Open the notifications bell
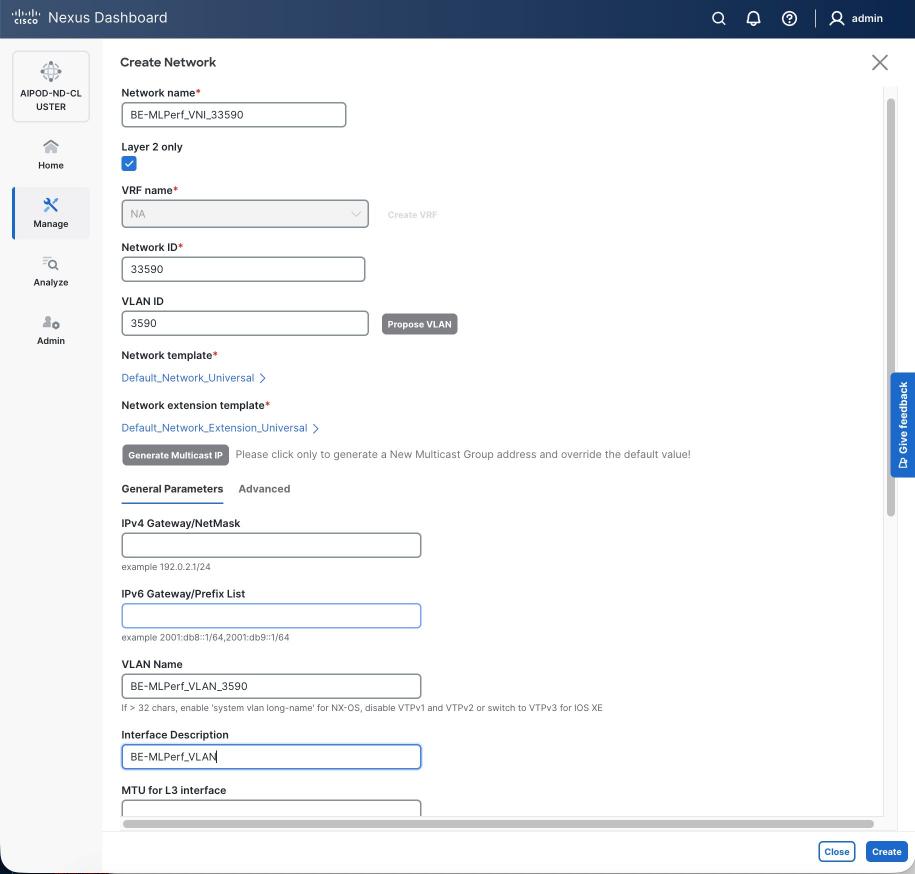 753,18
